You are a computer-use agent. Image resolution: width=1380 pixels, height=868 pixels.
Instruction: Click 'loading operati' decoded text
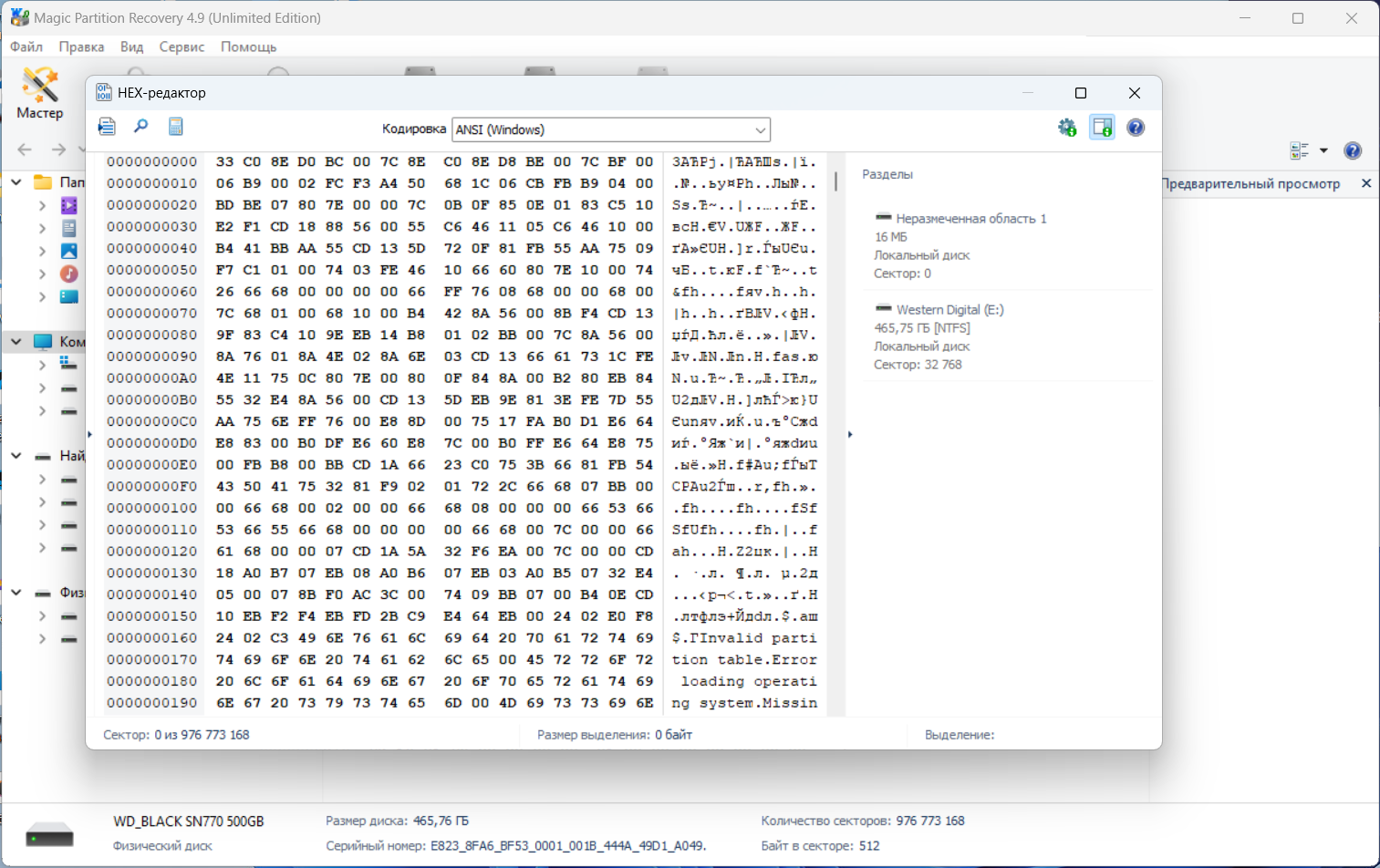coord(749,682)
